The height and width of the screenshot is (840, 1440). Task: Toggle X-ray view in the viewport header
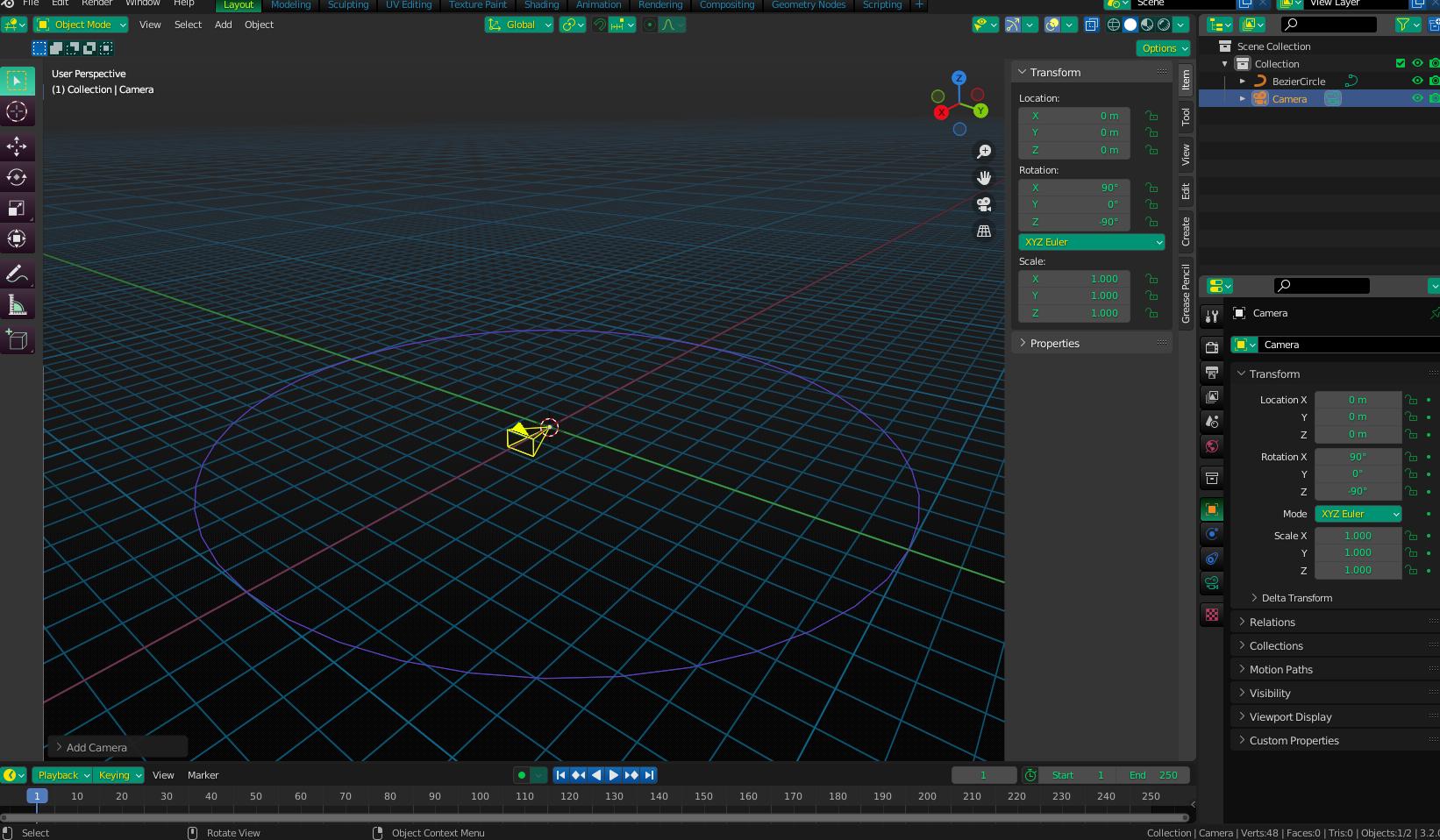(1091, 25)
